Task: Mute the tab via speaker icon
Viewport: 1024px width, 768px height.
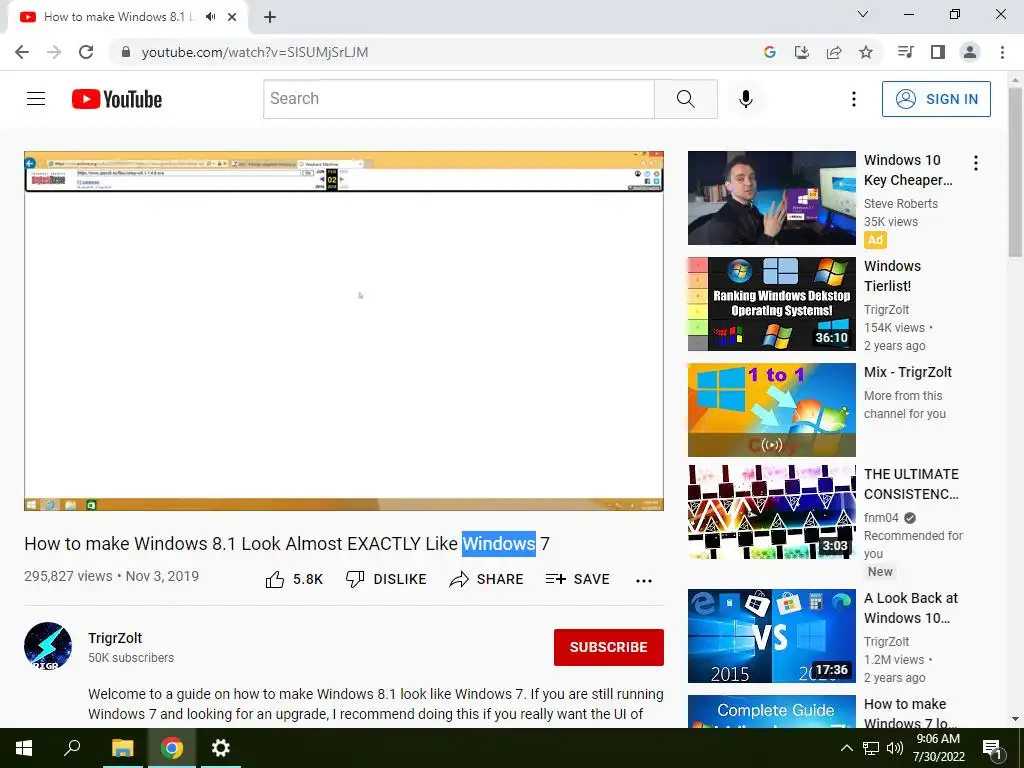Action: click(210, 17)
